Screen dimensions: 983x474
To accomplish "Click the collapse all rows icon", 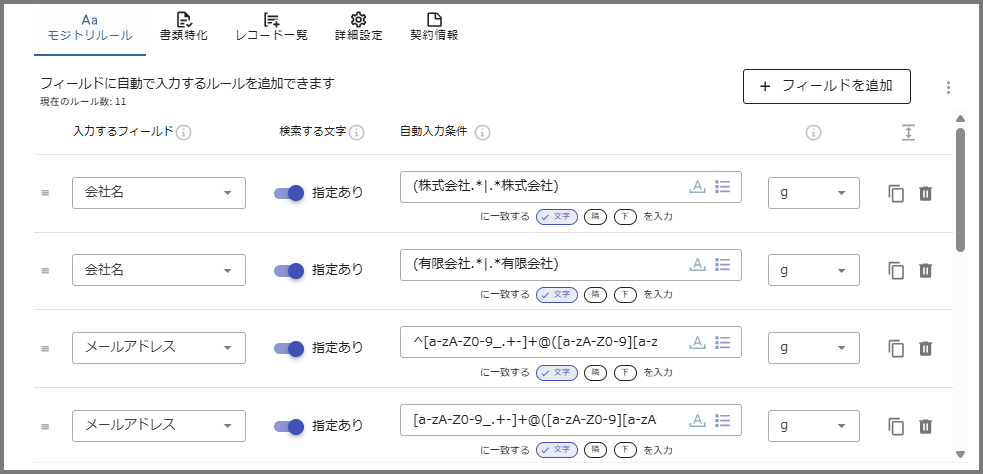I will [x=908, y=132].
